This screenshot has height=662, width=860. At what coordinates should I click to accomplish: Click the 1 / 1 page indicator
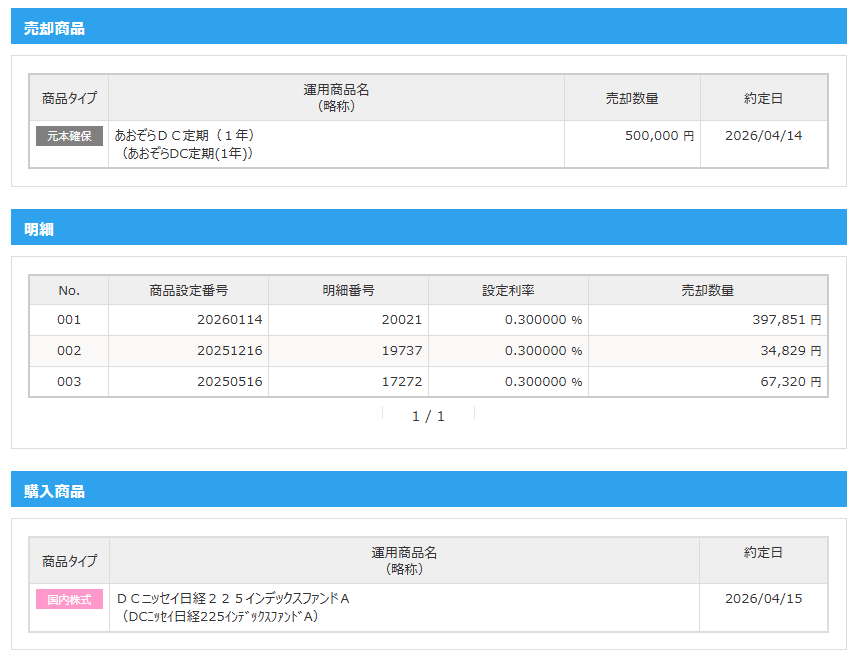[428, 416]
